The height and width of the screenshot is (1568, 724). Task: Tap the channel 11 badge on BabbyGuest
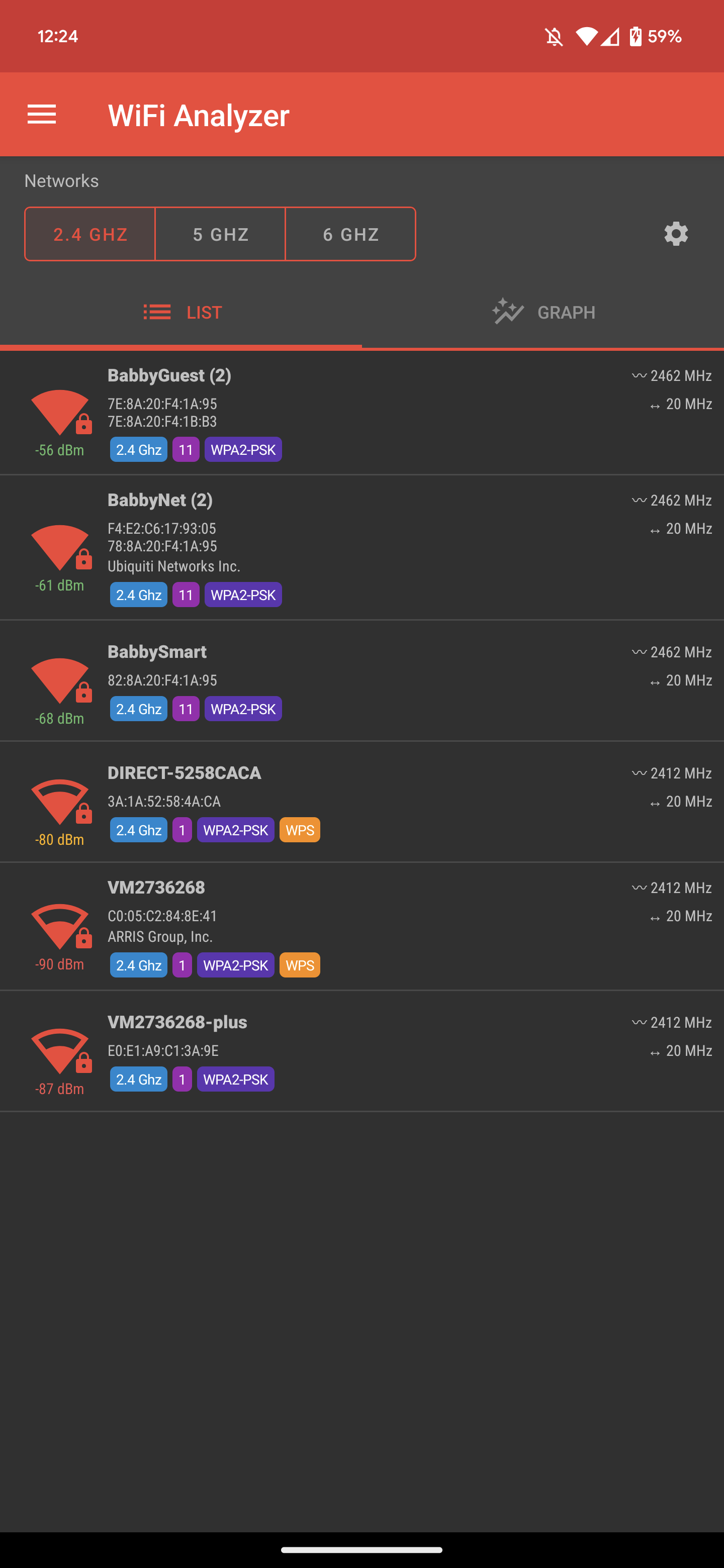coord(186,450)
